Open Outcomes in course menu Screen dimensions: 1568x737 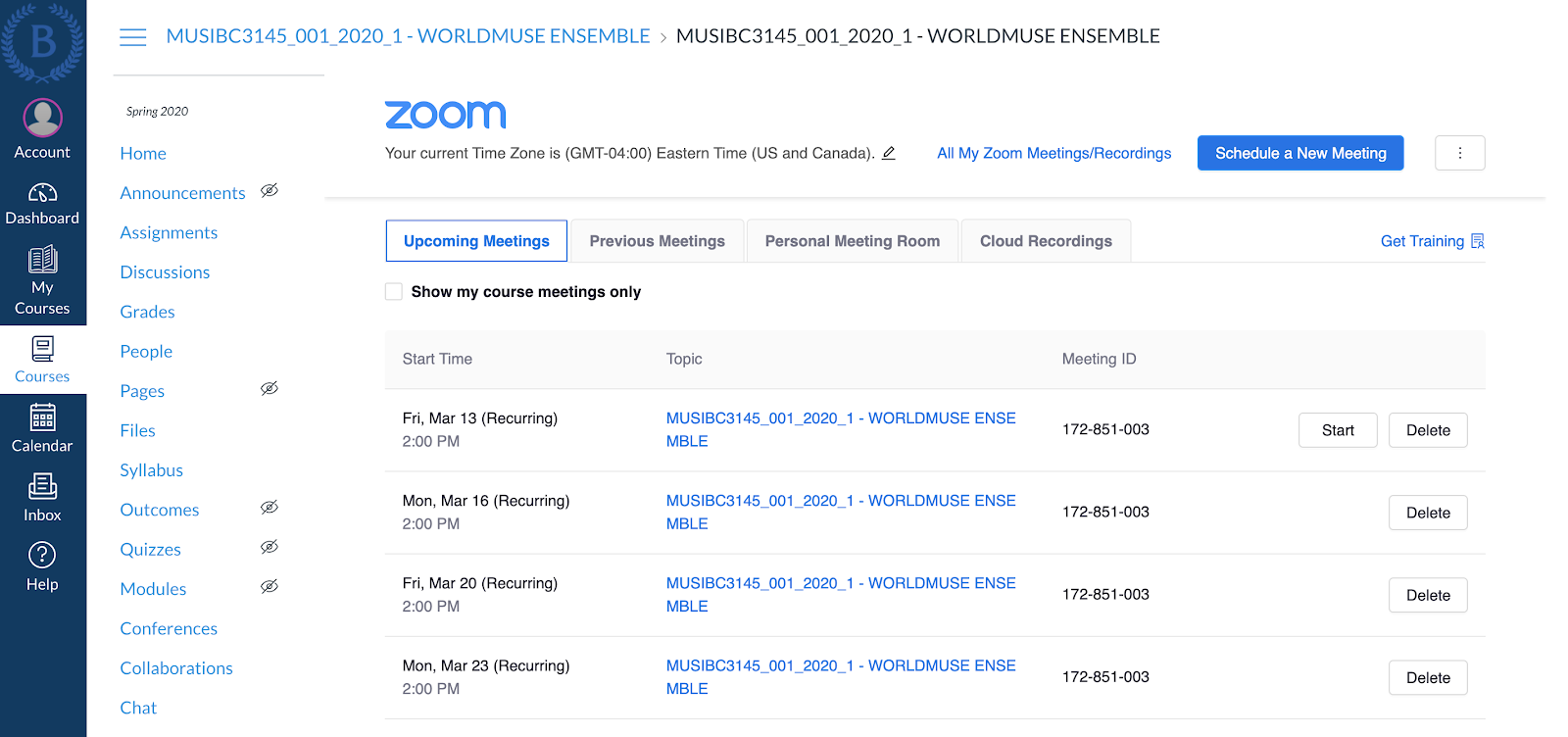pyautogui.click(x=159, y=510)
